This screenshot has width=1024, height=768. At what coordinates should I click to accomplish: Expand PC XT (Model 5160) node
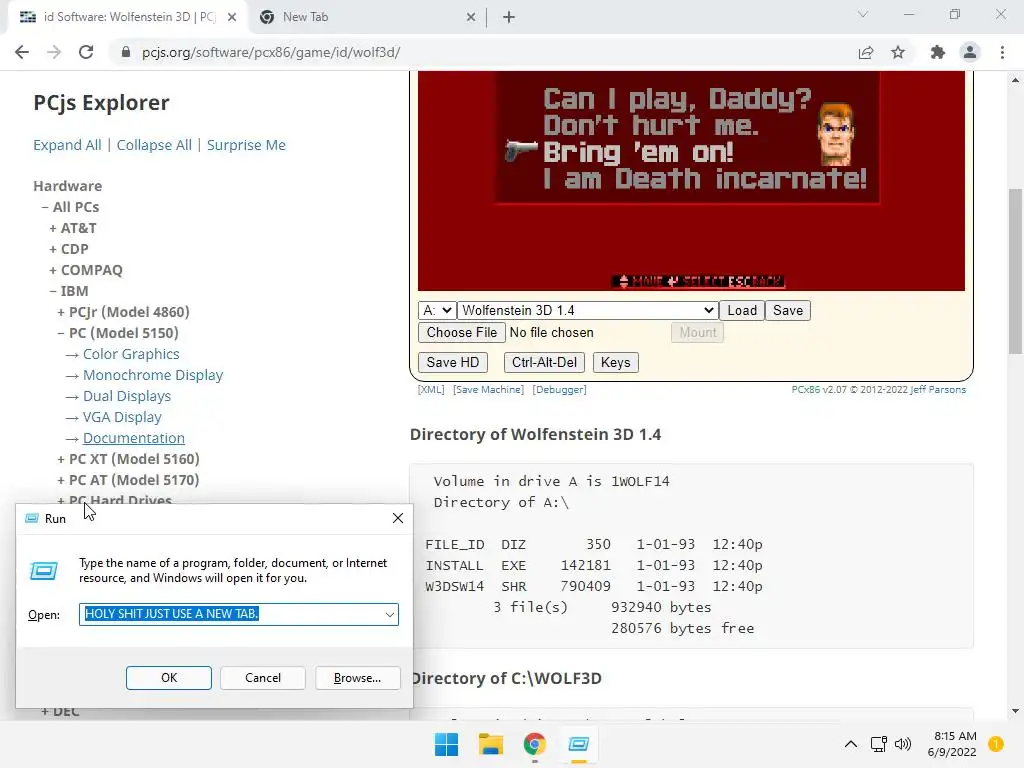128,459
